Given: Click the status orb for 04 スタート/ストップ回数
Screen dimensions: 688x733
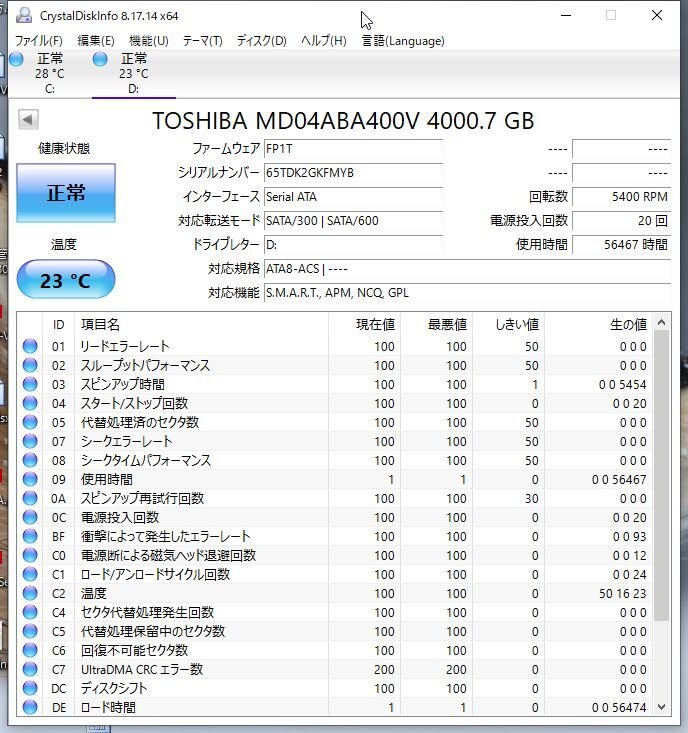Looking at the screenshot, I should click(30, 403).
